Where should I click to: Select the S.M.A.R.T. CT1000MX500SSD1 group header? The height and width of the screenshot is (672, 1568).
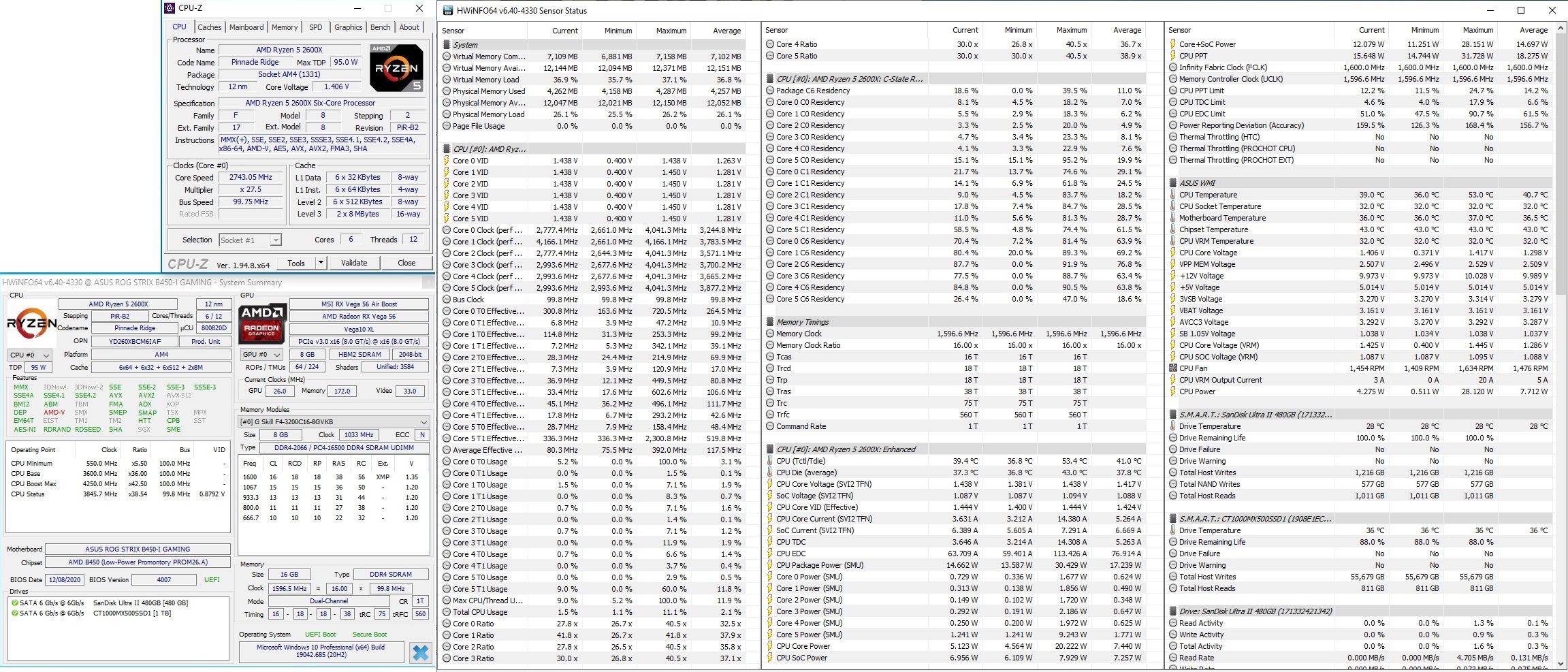pyautogui.click(x=1362, y=519)
